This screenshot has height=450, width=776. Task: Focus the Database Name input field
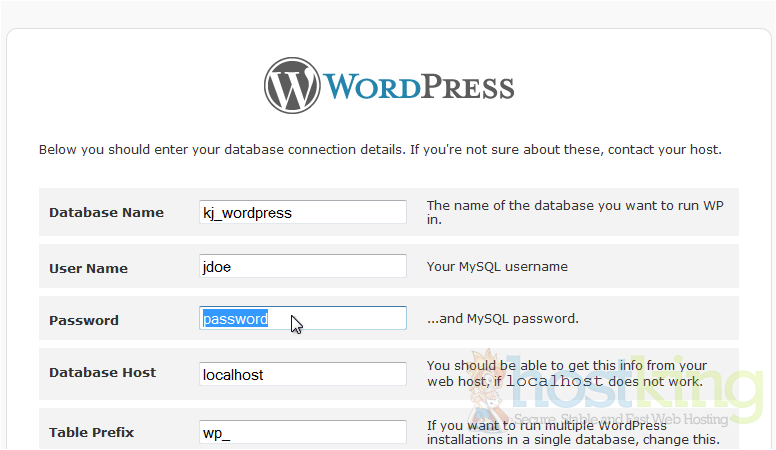tap(303, 212)
